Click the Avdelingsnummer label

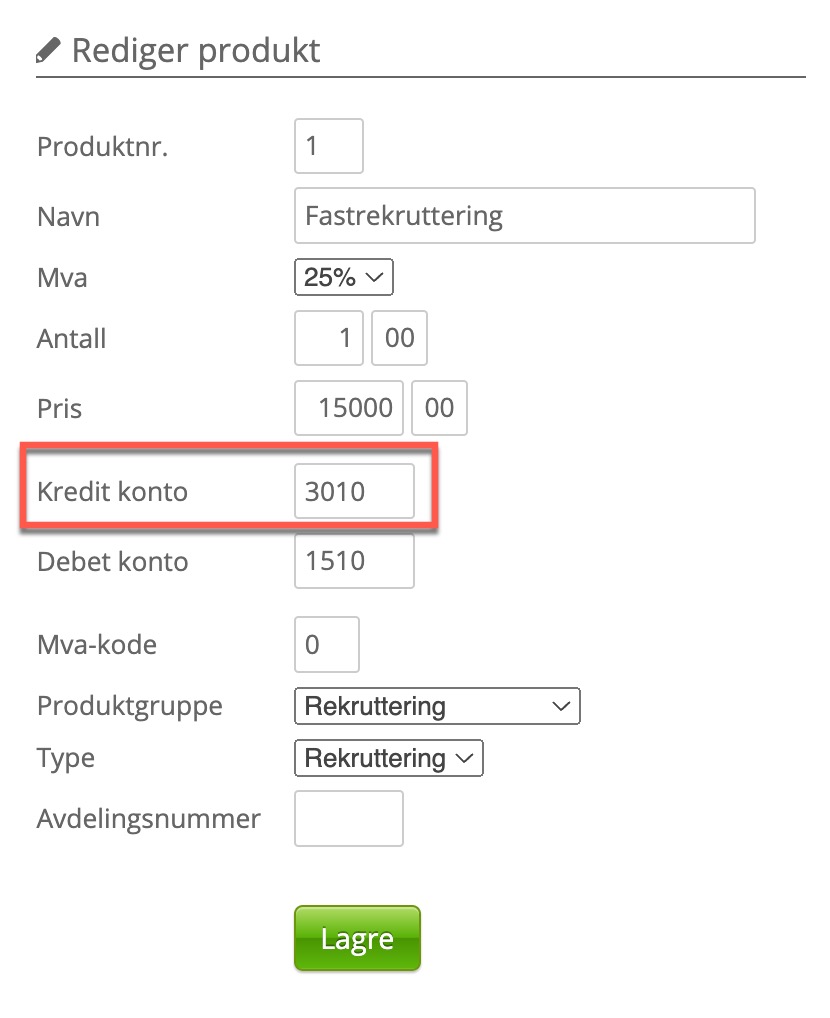[x=148, y=819]
